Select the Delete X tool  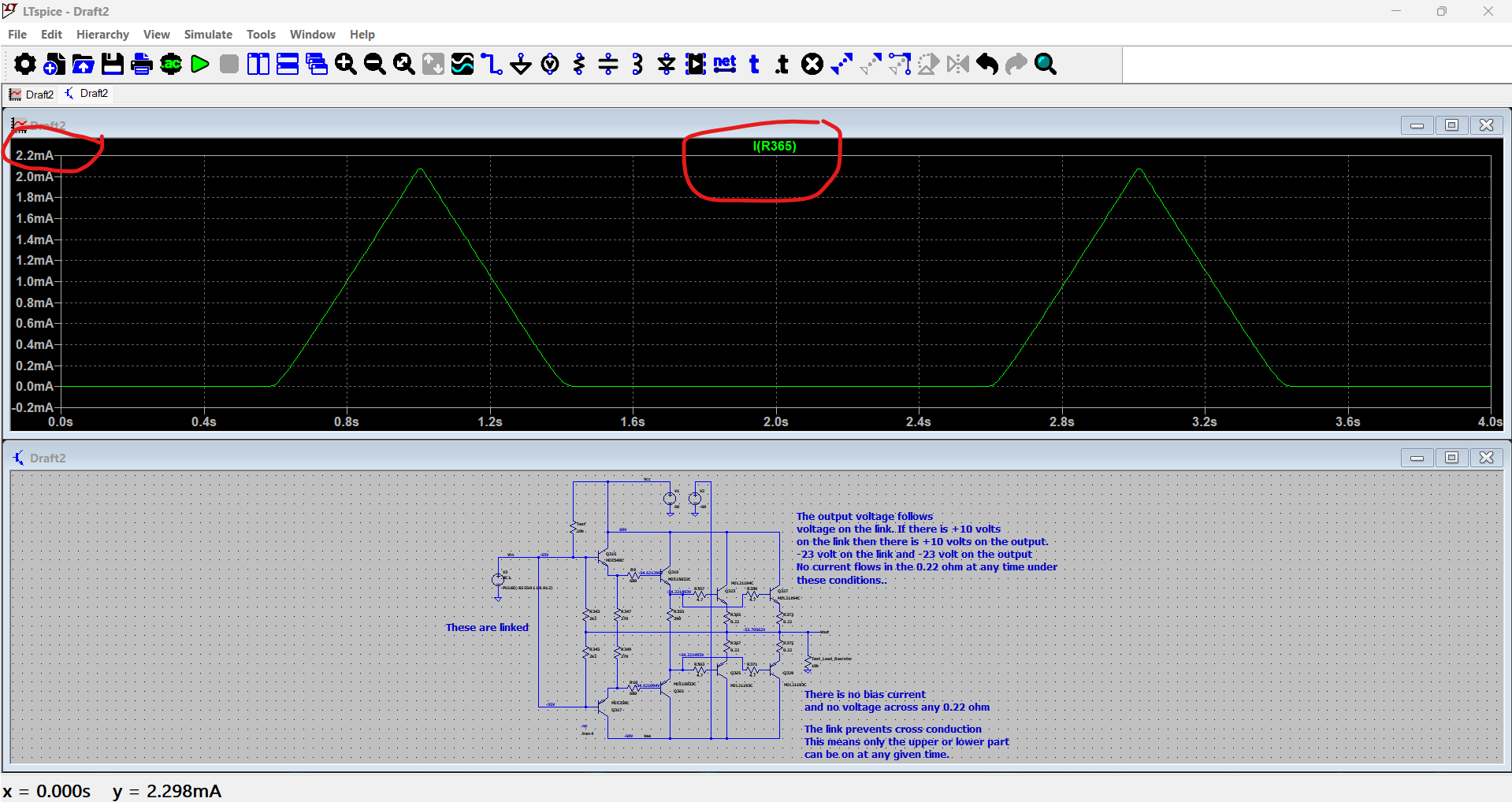click(812, 64)
